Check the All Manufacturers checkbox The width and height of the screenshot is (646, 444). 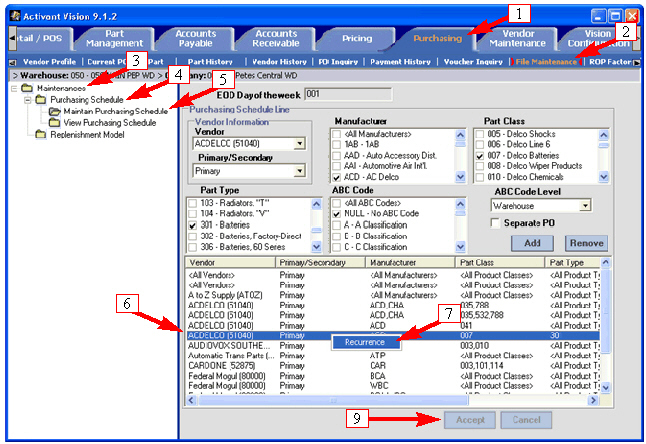coord(337,134)
